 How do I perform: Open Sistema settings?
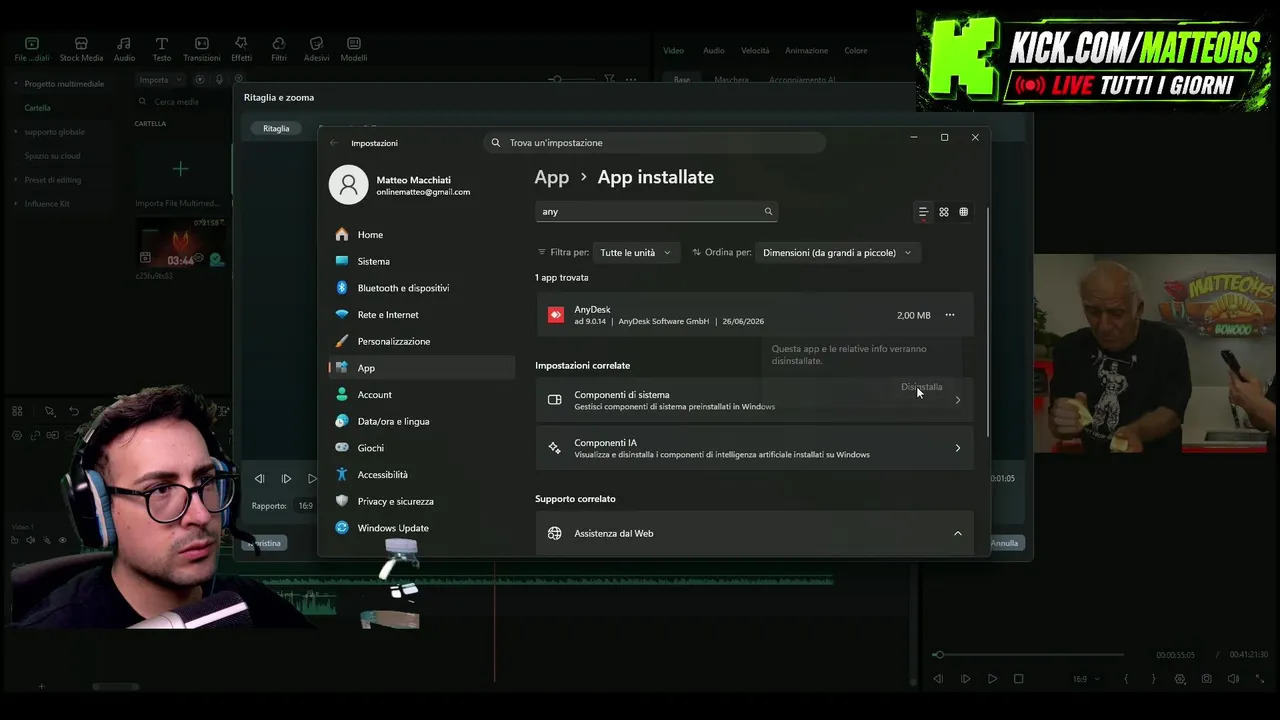click(x=421, y=261)
